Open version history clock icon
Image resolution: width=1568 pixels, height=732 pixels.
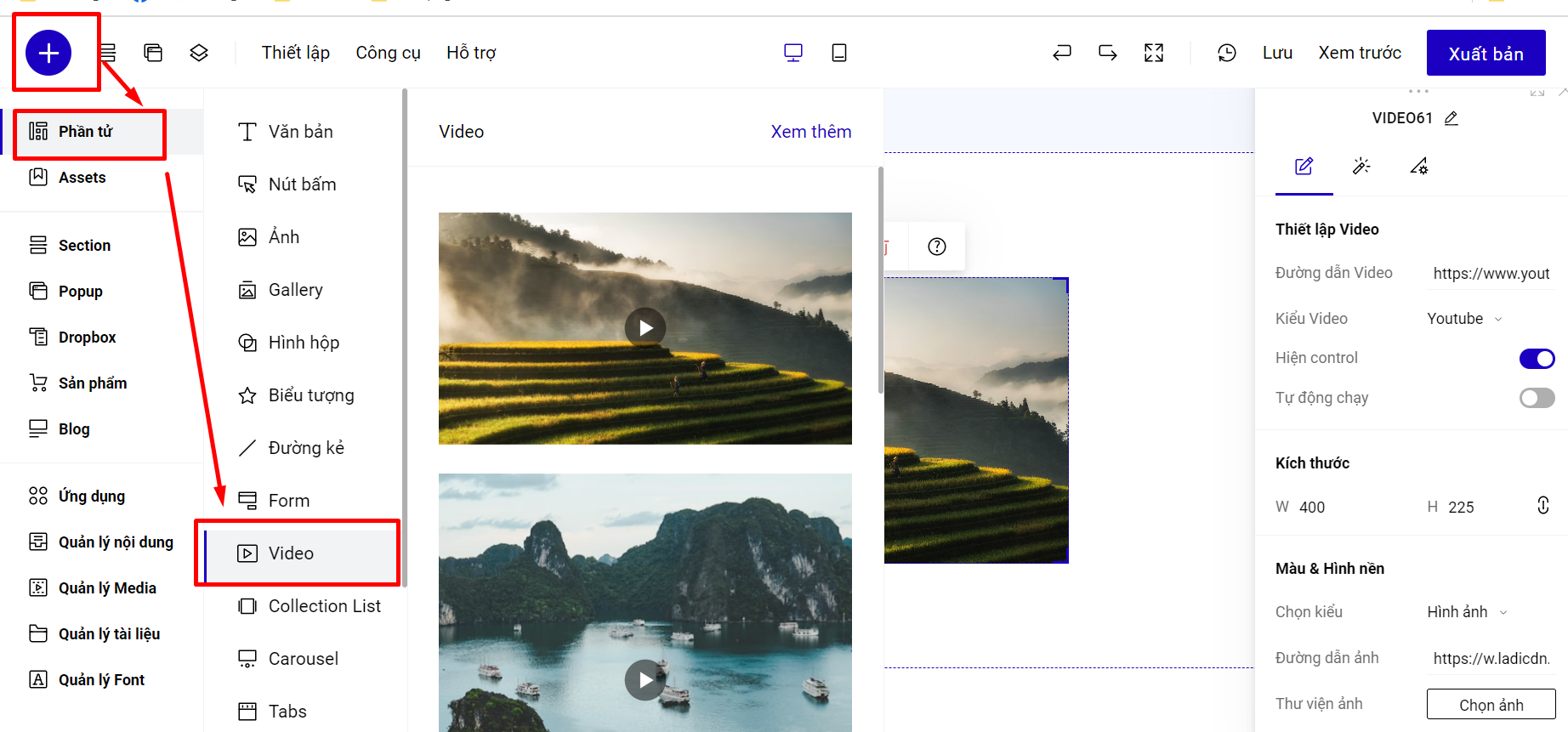click(1226, 53)
